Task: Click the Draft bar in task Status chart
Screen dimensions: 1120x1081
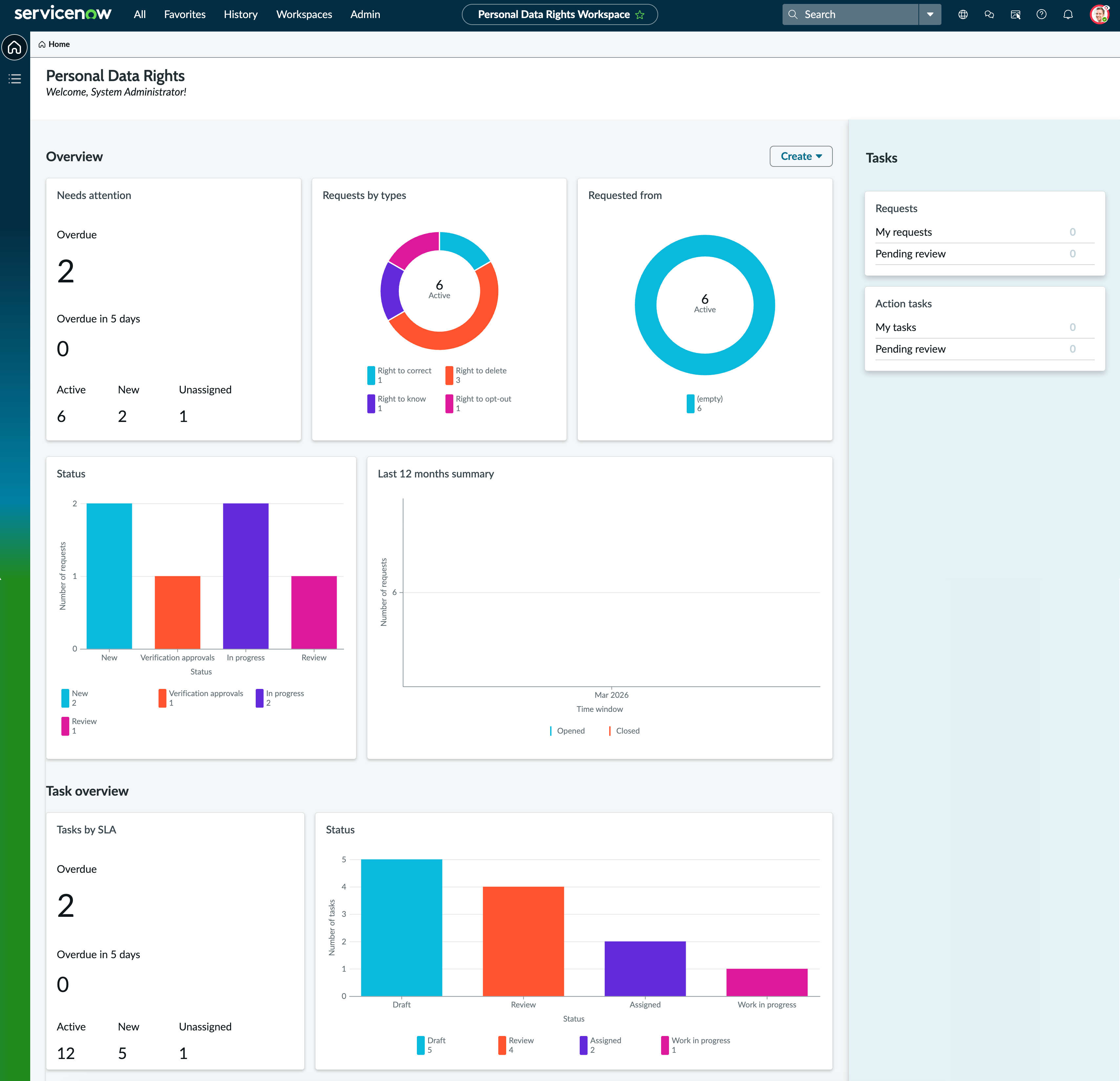Action: click(x=402, y=928)
